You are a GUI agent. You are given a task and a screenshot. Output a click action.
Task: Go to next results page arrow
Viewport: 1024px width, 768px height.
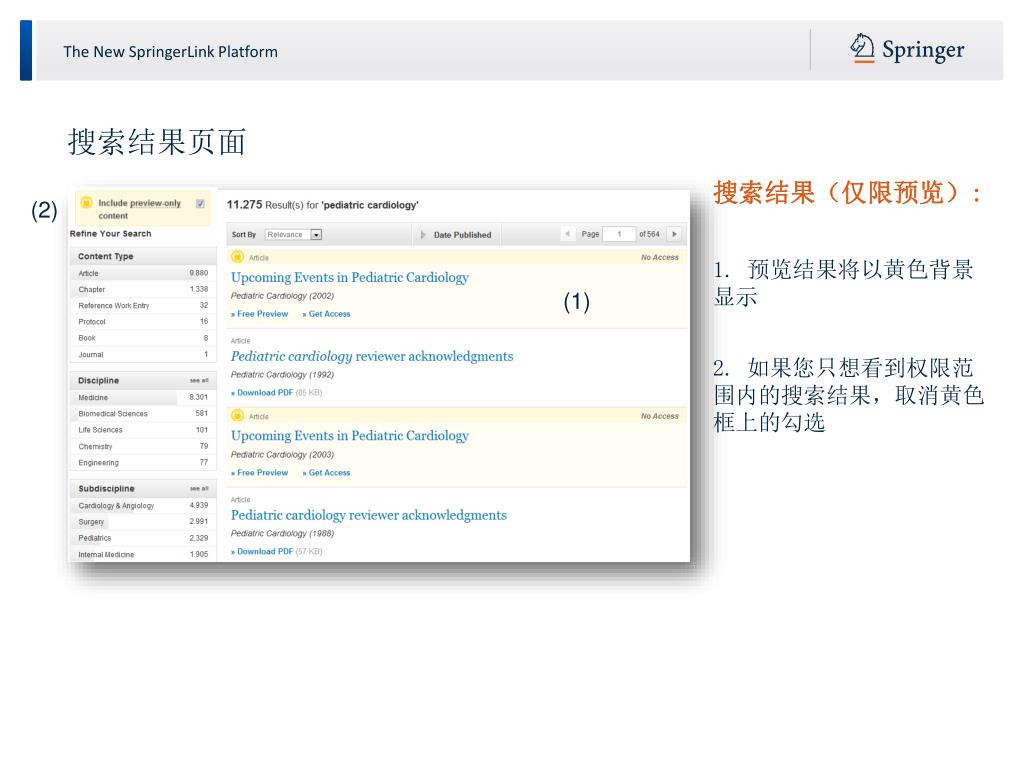675,234
